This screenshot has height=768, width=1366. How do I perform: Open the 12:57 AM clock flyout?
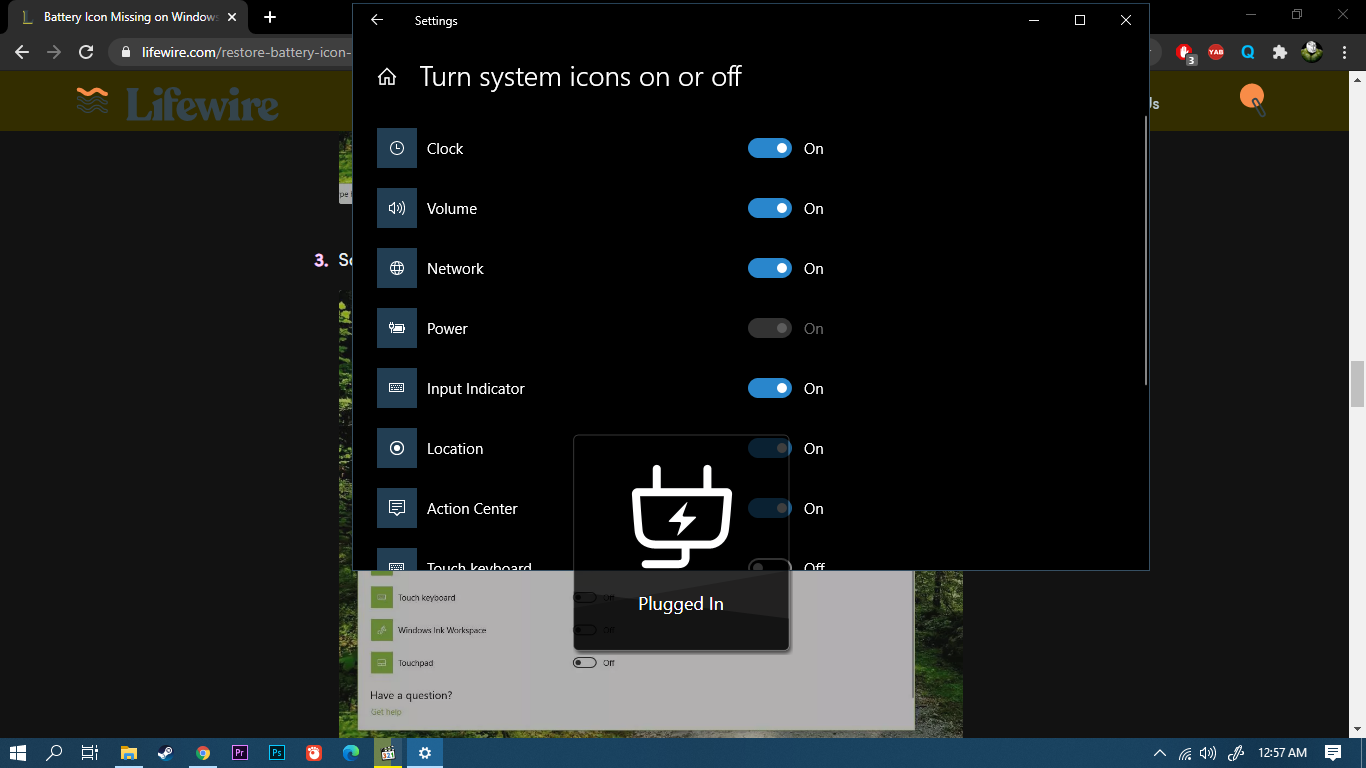[1283, 753]
